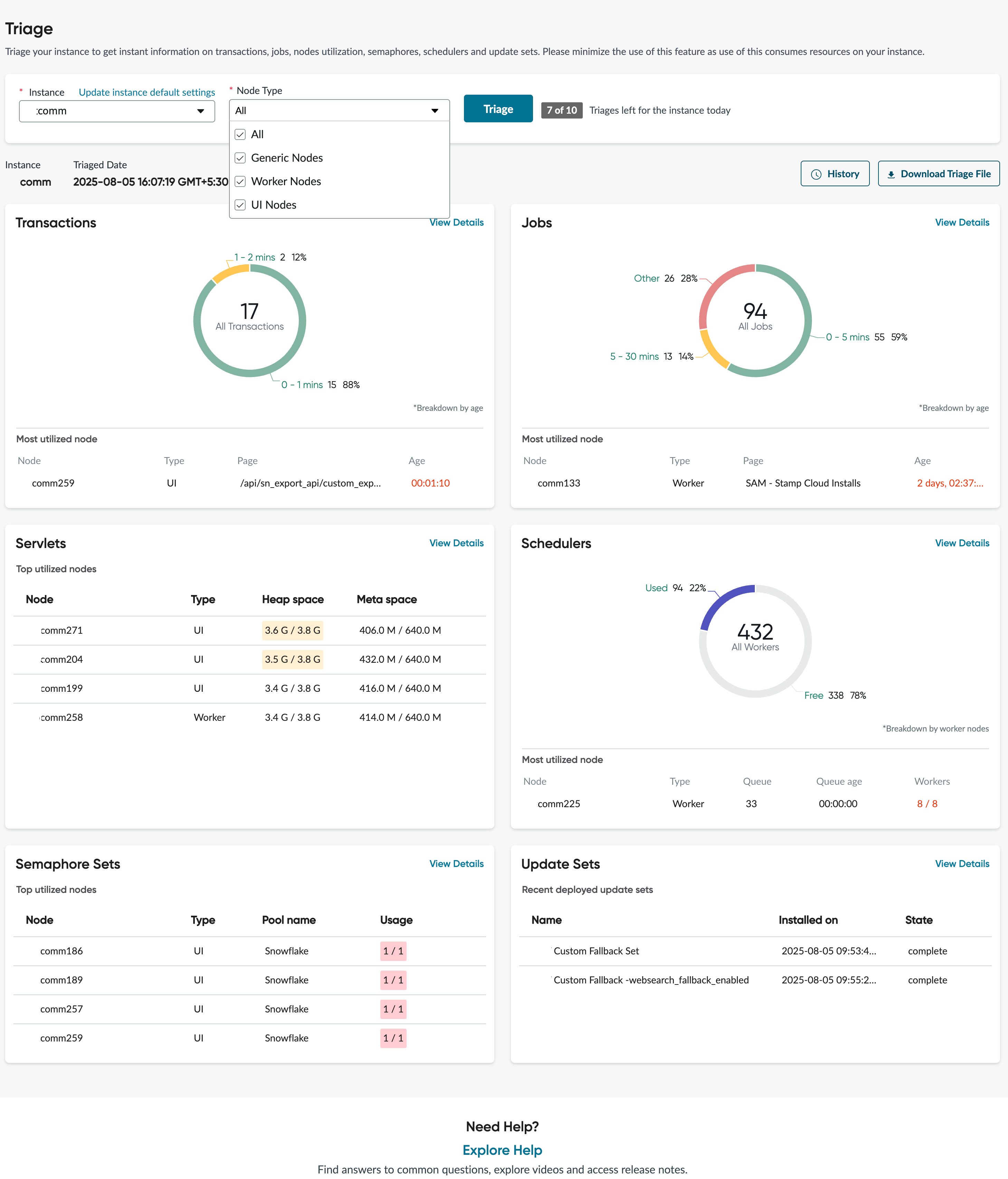1008x1179 pixels.
Task: Click the 7 of 10 triages badge
Action: 561,110
